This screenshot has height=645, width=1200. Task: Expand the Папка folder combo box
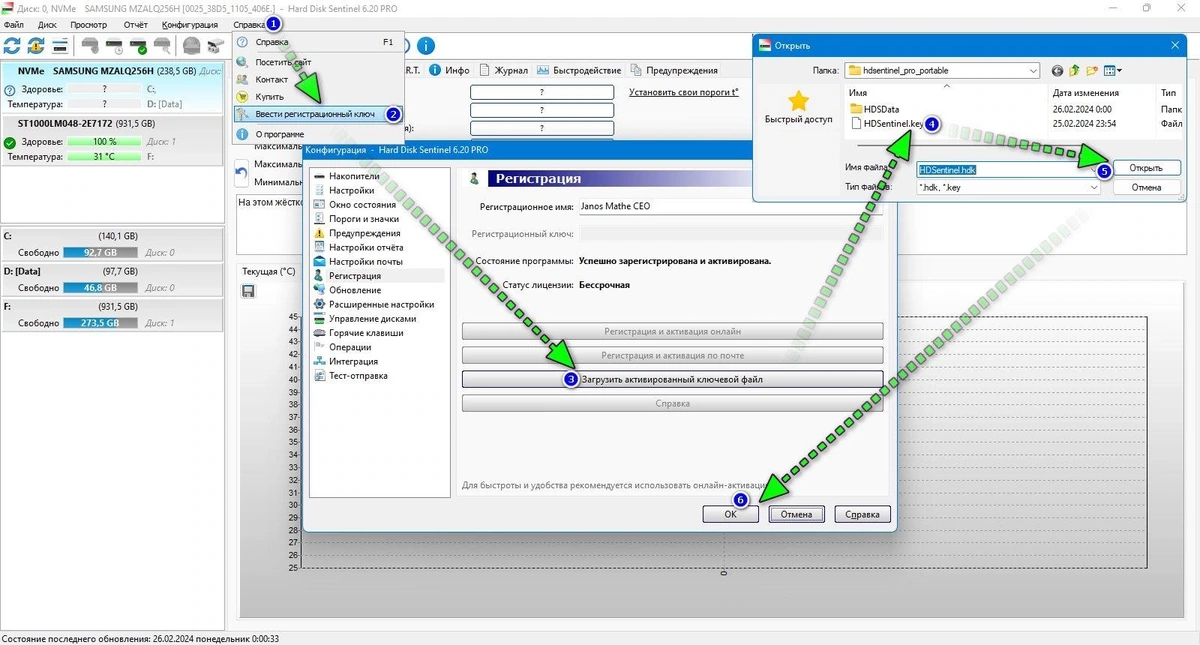click(x=1033, y=71)
